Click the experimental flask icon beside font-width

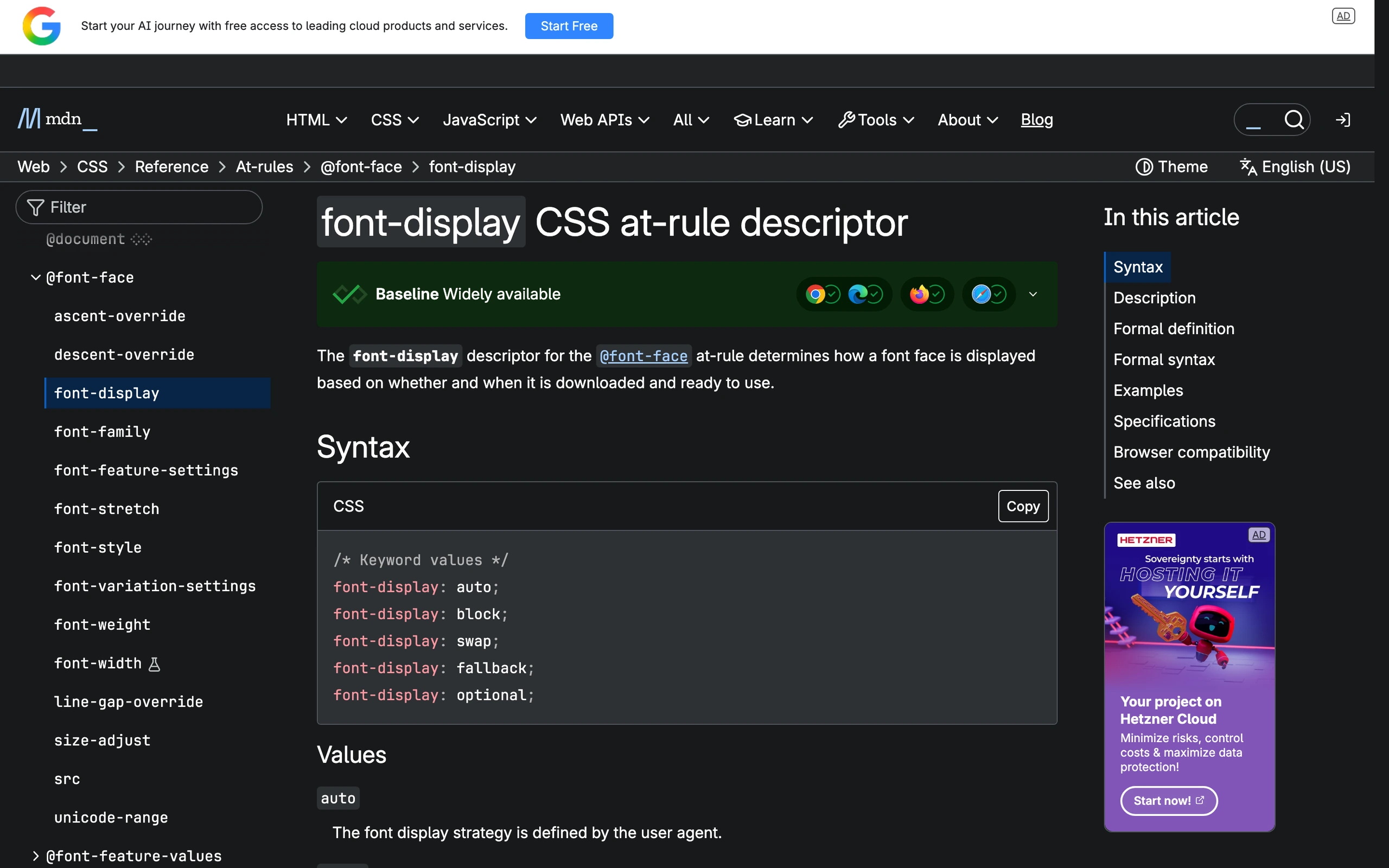[x=155, y=664]
